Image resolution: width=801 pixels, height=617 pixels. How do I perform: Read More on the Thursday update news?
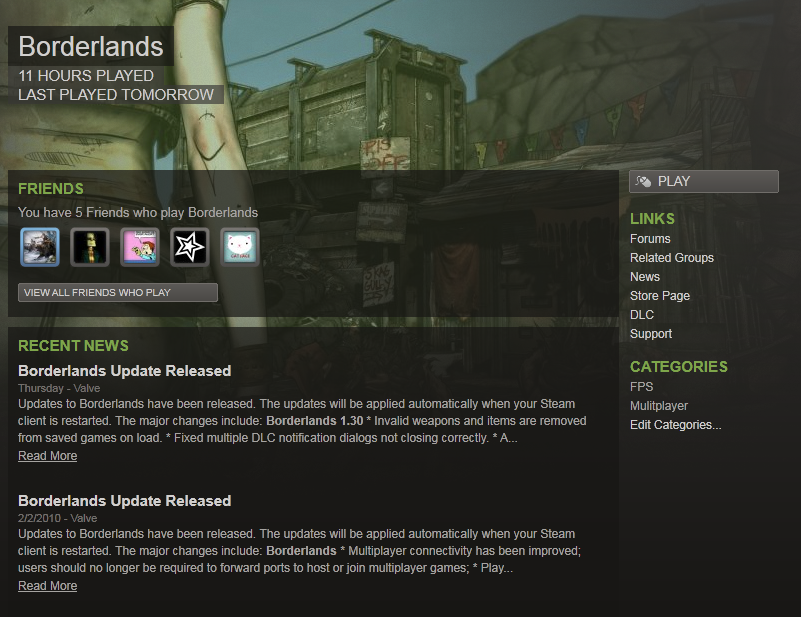click(x=48, y=456)
